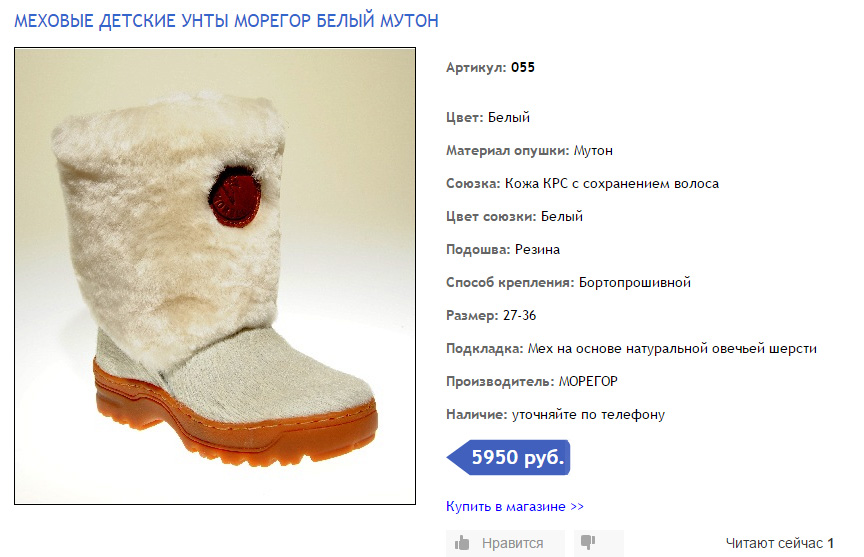The width and height of the screenshot is (864, 557).
Task: Open the Купить в магазине link
Action: click(515, 506)
